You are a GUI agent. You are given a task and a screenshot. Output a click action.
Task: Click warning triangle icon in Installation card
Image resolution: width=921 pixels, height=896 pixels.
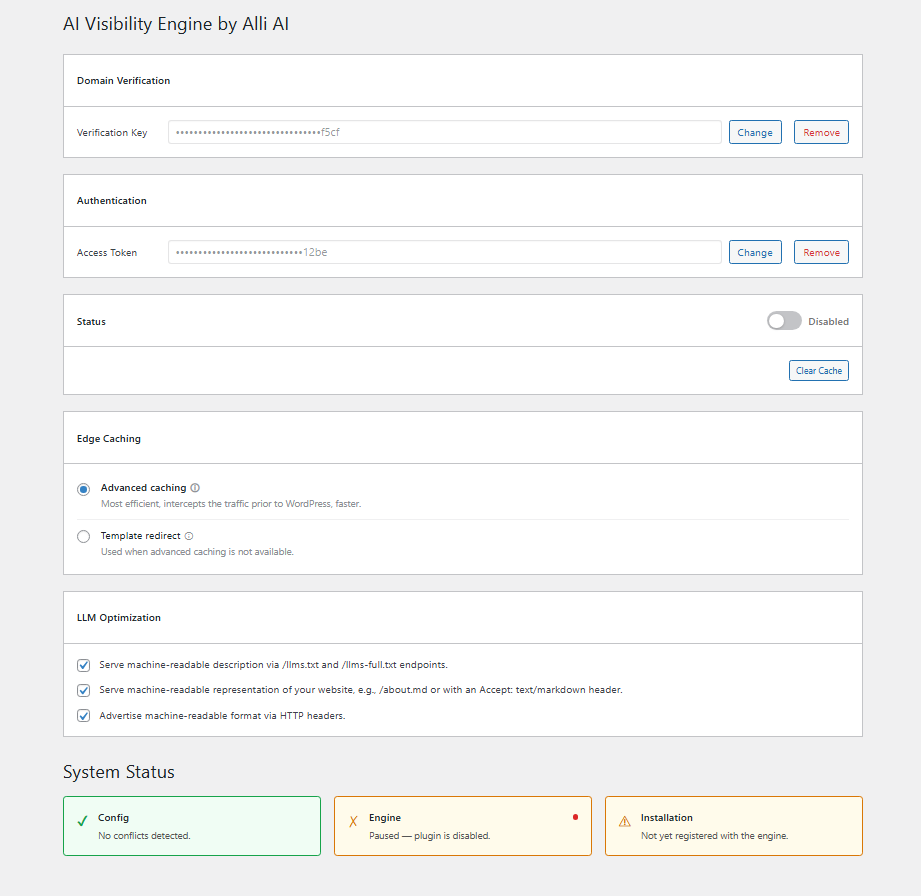(x=624, y=821)
